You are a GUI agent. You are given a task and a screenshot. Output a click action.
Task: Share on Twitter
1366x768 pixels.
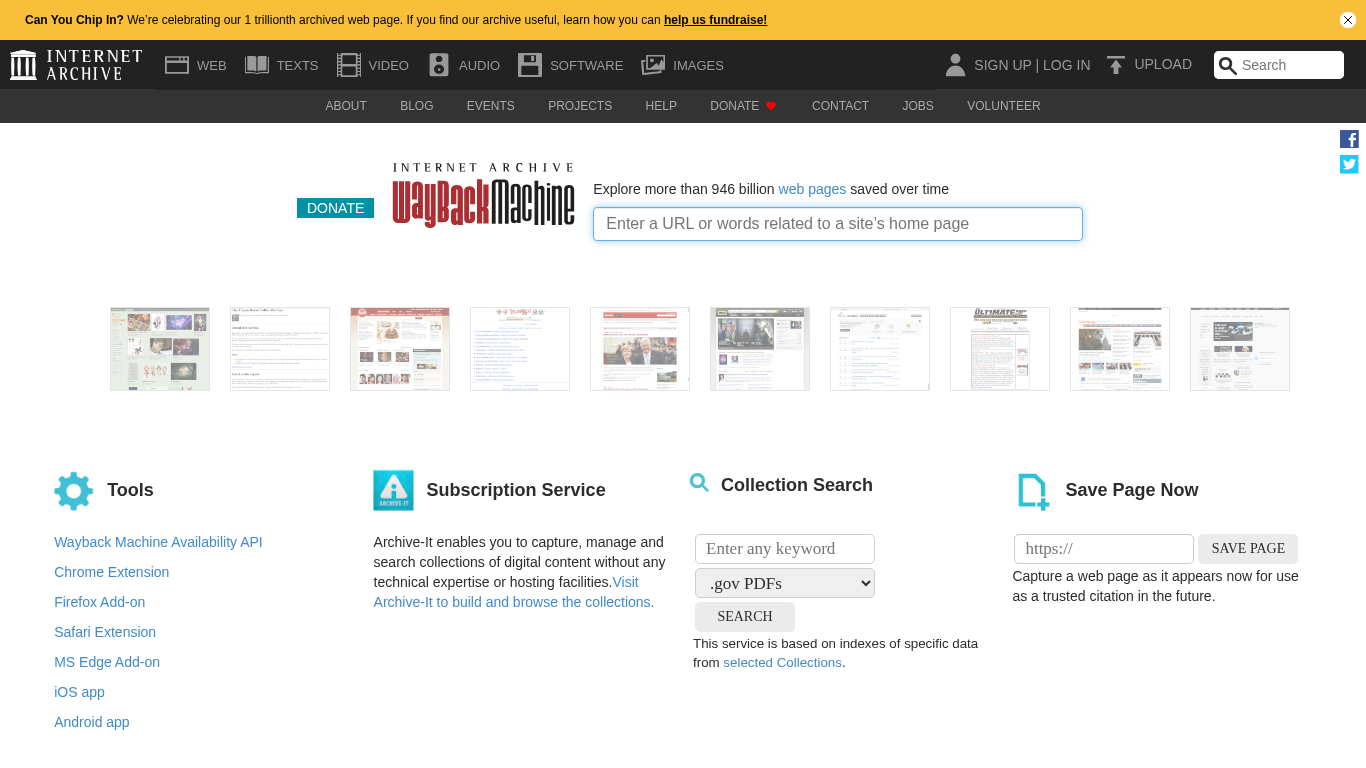click(1349, 164)
